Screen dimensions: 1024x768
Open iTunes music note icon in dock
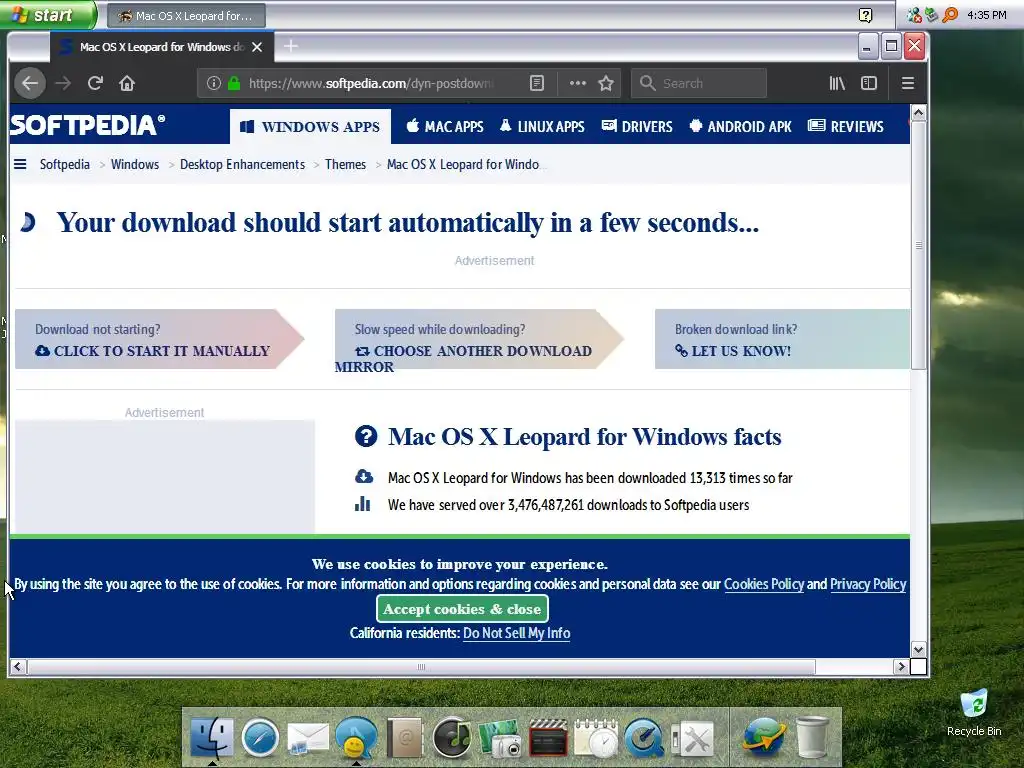tap(452, 738)
